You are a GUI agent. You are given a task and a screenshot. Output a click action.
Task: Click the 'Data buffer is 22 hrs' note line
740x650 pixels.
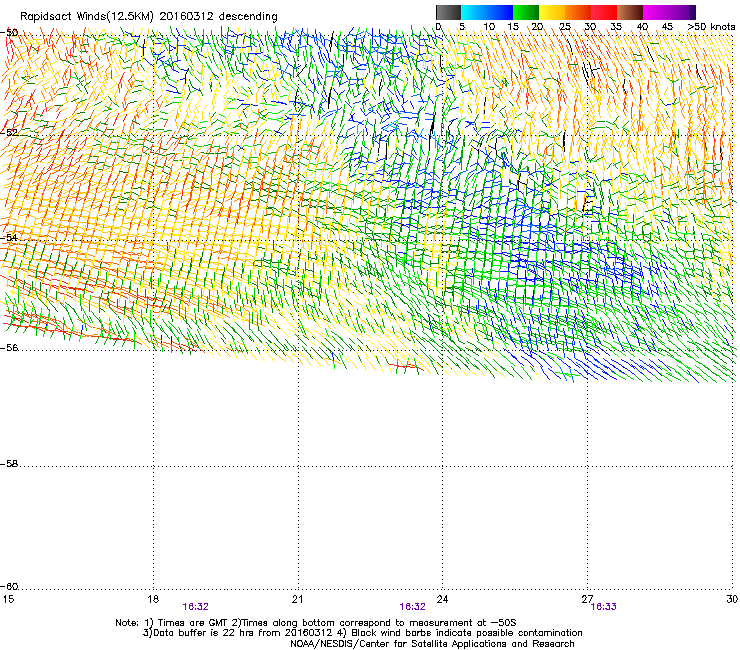click(362, 633)
